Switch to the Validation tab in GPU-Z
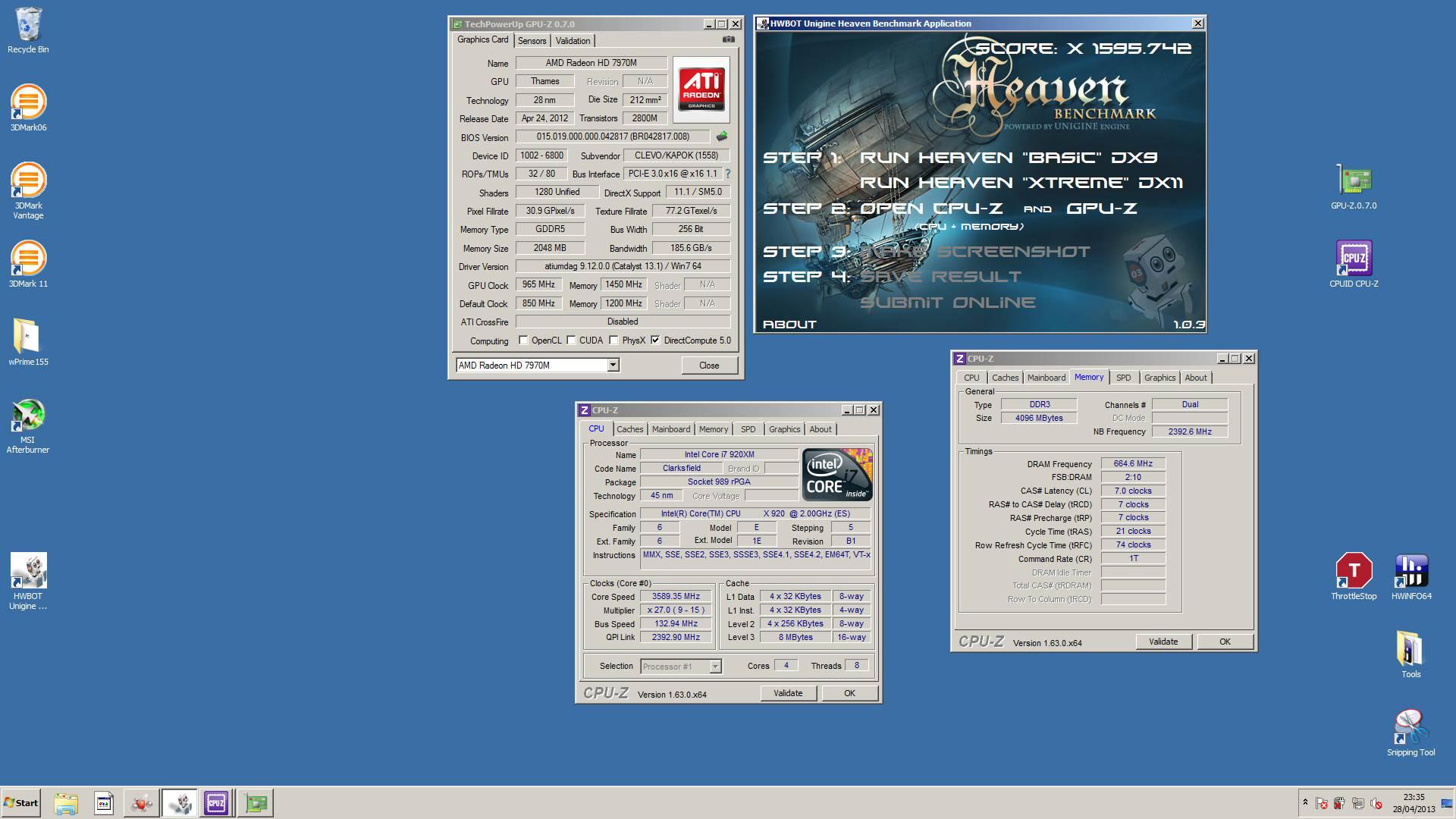This screenshot has height=819, width=1456. 573,41
